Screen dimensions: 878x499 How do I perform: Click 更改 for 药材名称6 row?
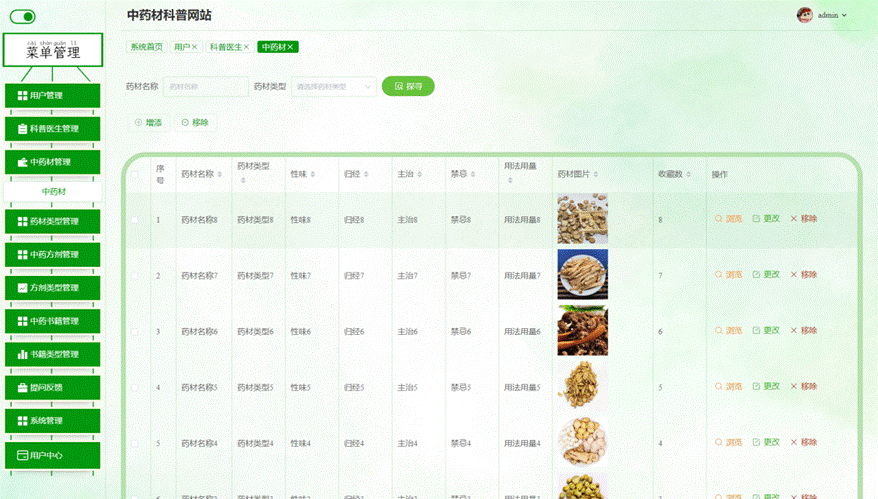point(766,330)
